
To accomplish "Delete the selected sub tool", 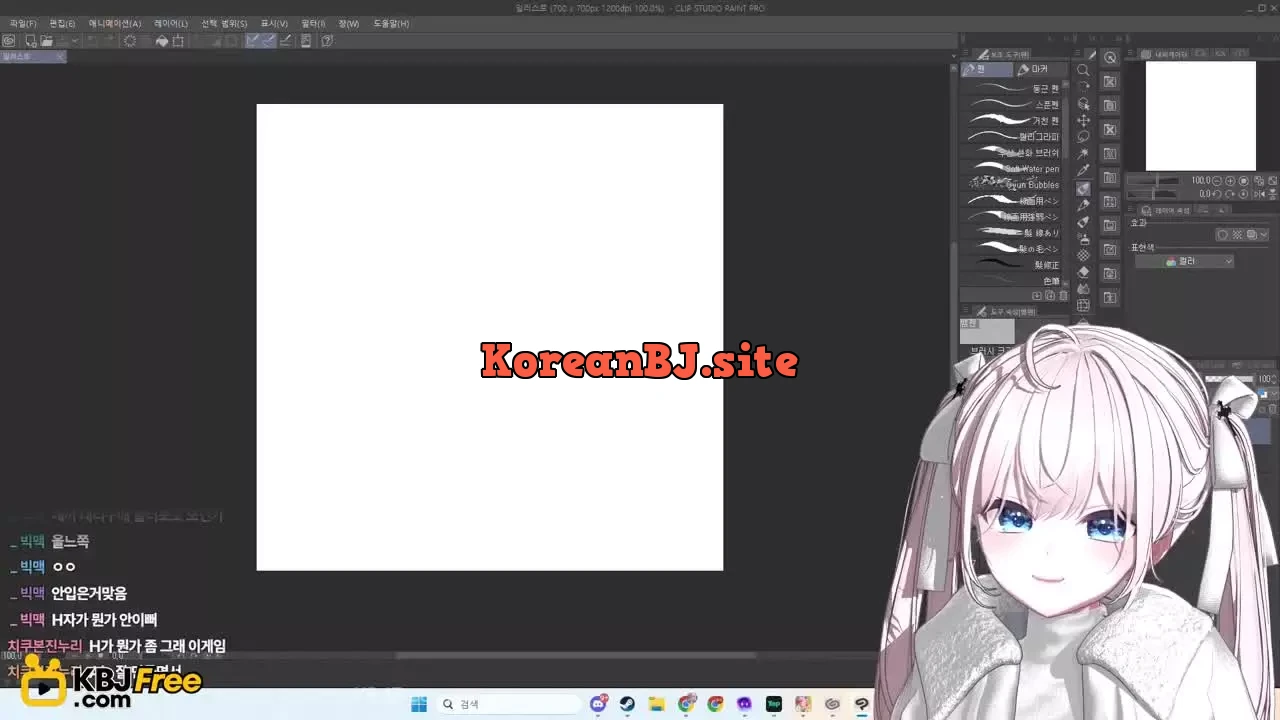I will coord(1063,296).
